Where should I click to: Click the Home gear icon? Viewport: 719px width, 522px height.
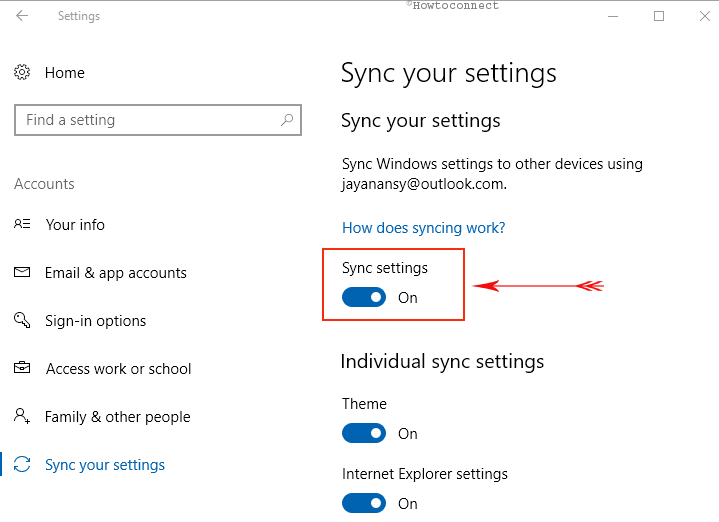(22, 73)
